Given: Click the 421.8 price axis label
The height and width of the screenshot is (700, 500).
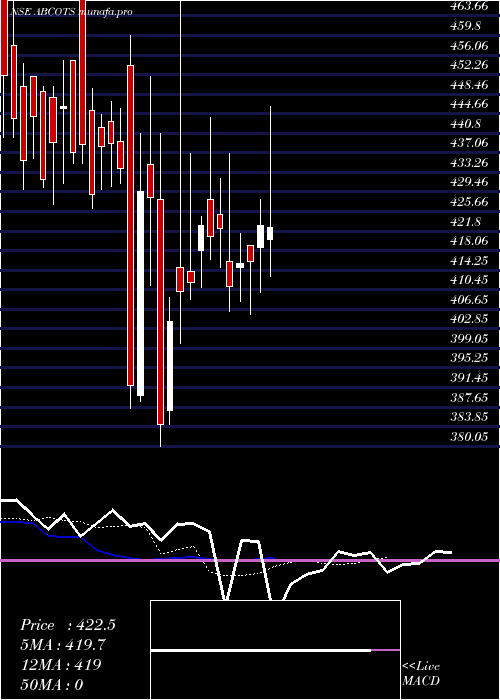Looking at the screenshot, I should tap(466, 222).
